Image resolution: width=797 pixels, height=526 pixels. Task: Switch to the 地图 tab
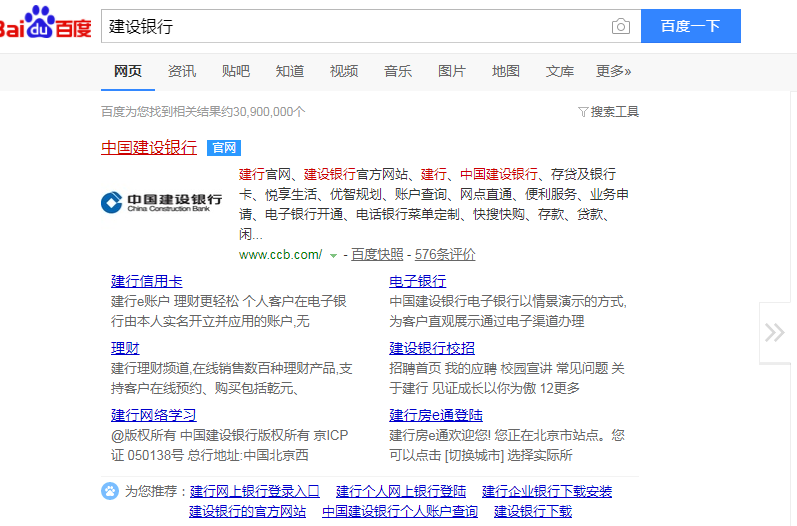point(506,71)
